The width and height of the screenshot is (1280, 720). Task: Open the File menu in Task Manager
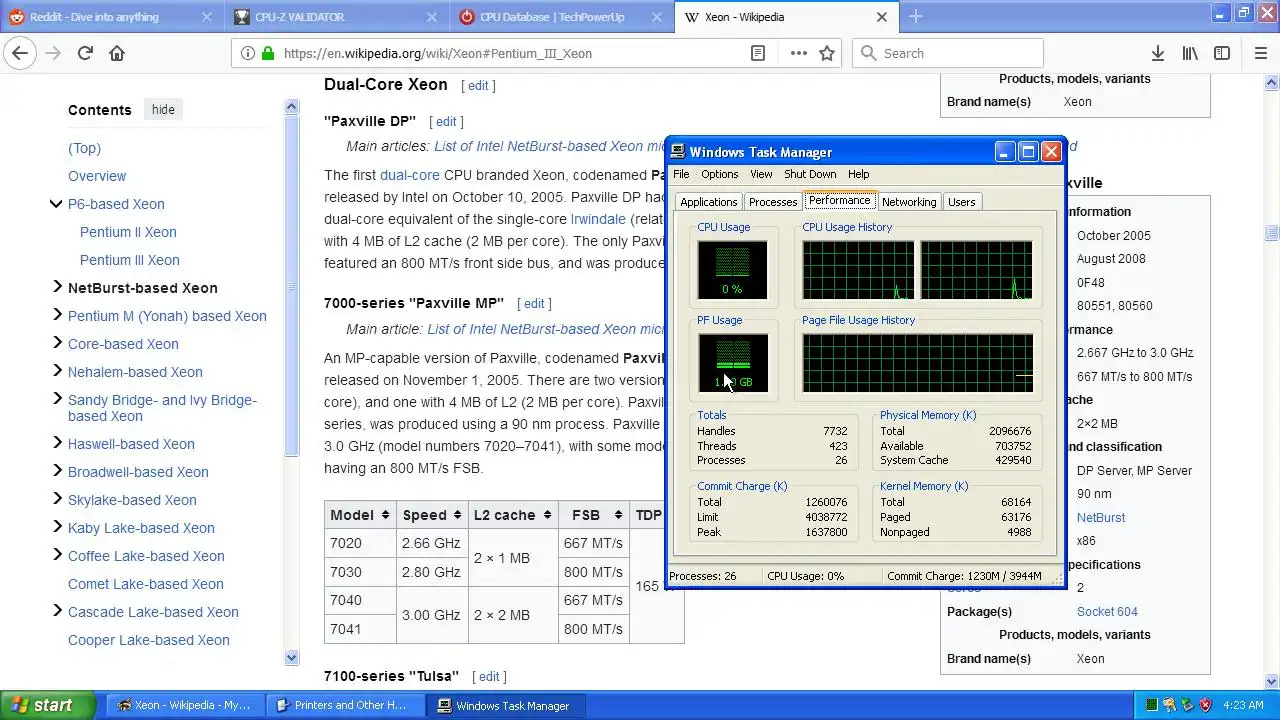point(681,174)
